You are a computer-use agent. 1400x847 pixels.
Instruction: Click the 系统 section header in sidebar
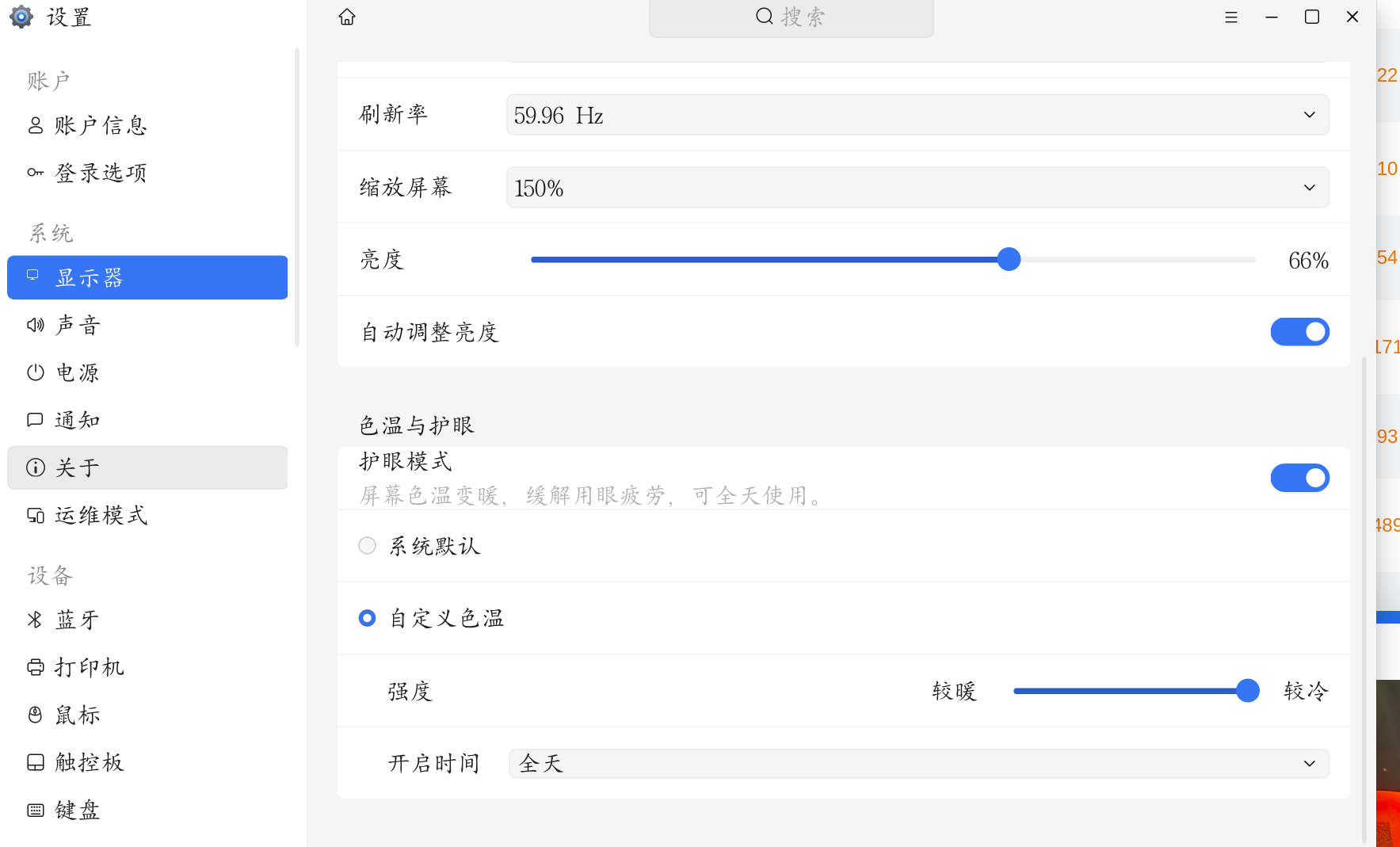point(51,233)
